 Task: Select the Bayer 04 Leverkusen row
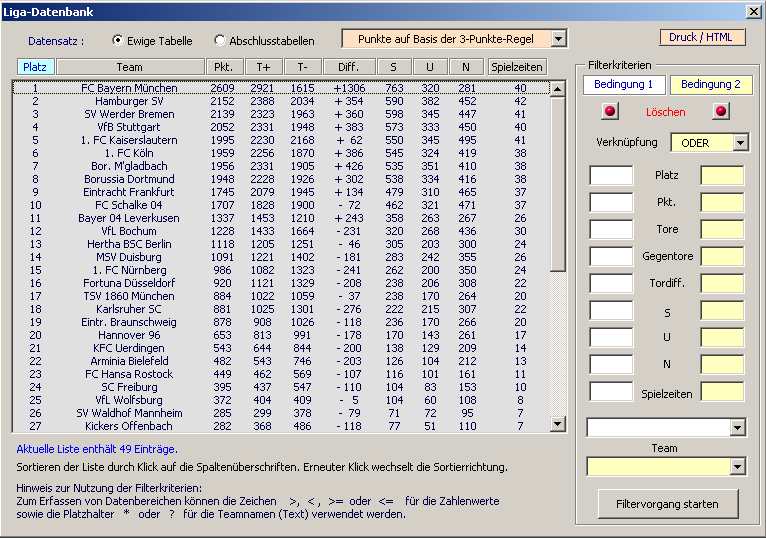[281, 218]
